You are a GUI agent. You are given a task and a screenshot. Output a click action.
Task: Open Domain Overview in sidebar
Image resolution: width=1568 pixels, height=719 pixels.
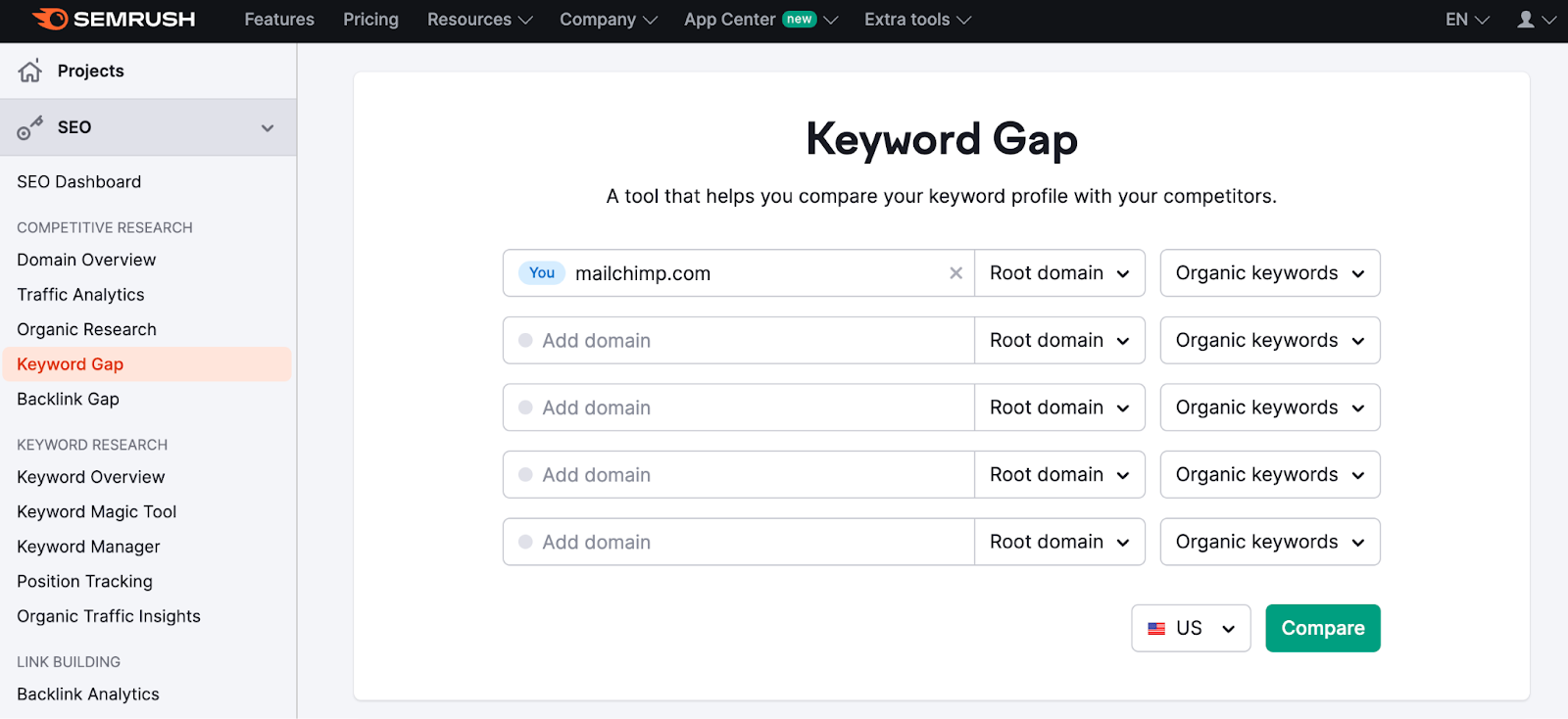pyautogui.click(x=86, y=260)
